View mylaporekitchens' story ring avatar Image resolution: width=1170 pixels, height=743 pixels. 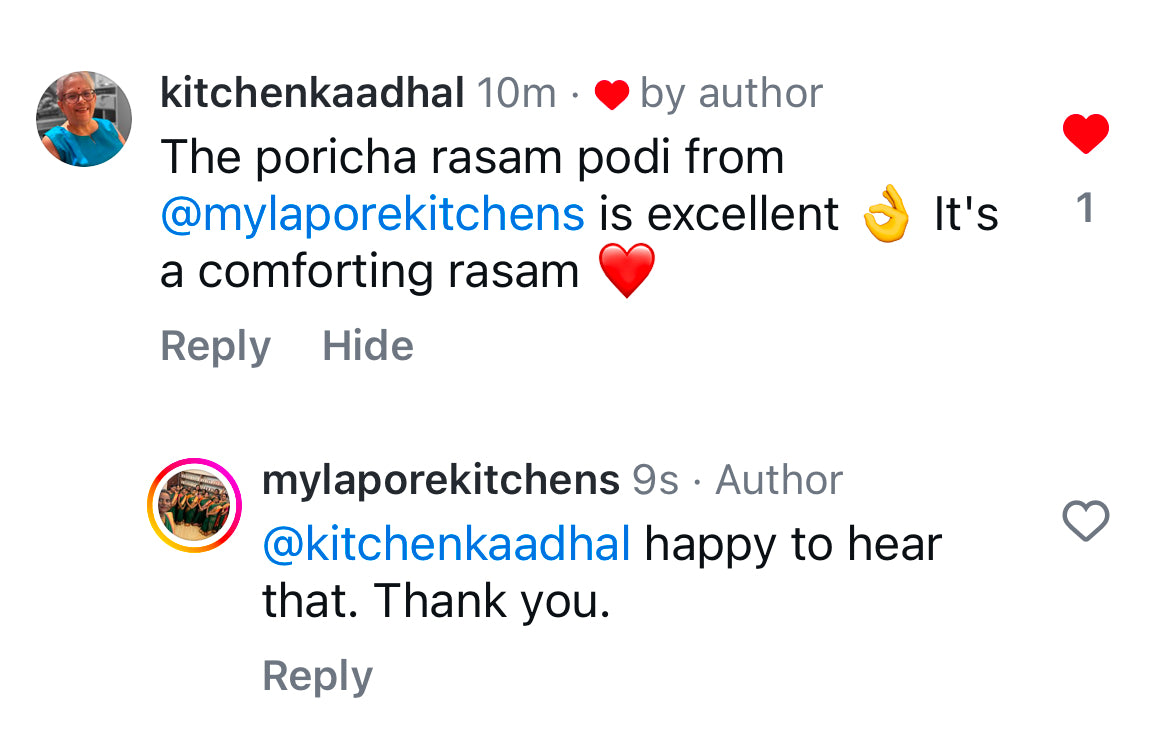pos(196,504)
